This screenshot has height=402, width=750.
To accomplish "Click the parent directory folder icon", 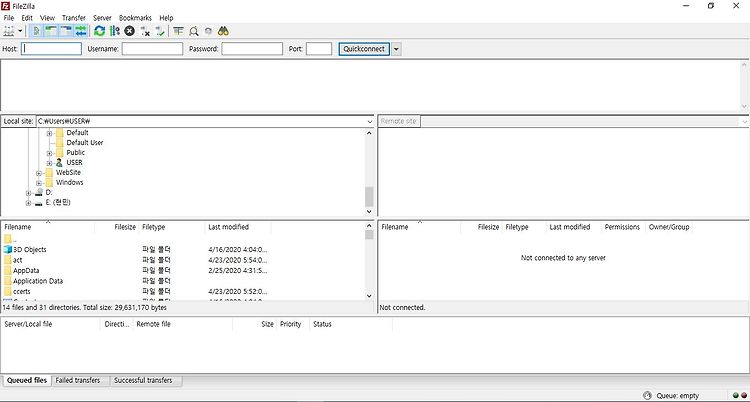I will [x=7, y=239].
